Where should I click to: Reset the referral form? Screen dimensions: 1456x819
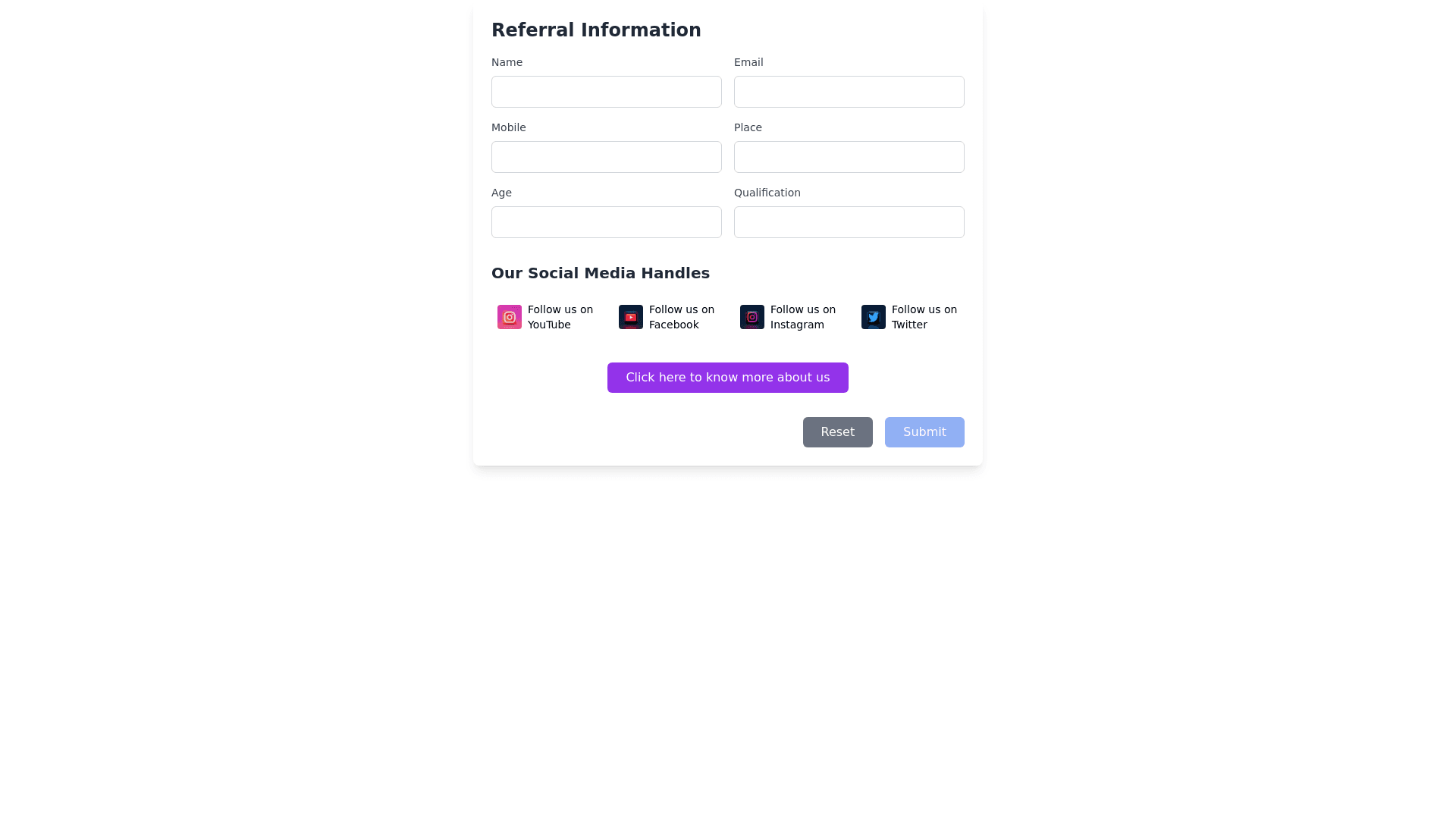[x=837, y=432]
